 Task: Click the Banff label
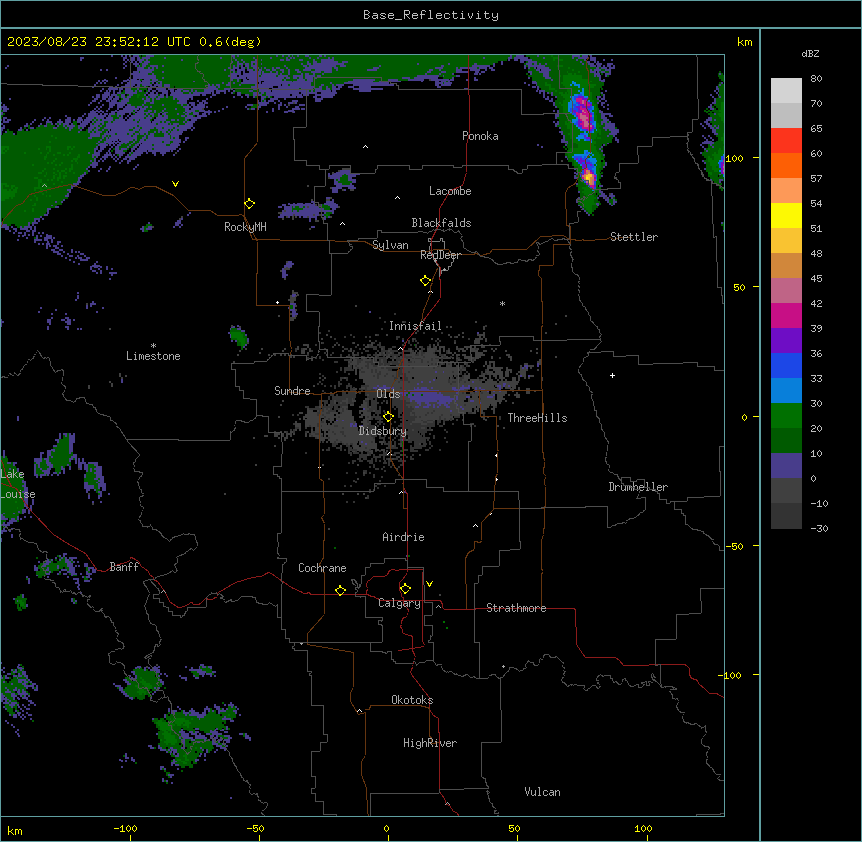click(124, 567)
